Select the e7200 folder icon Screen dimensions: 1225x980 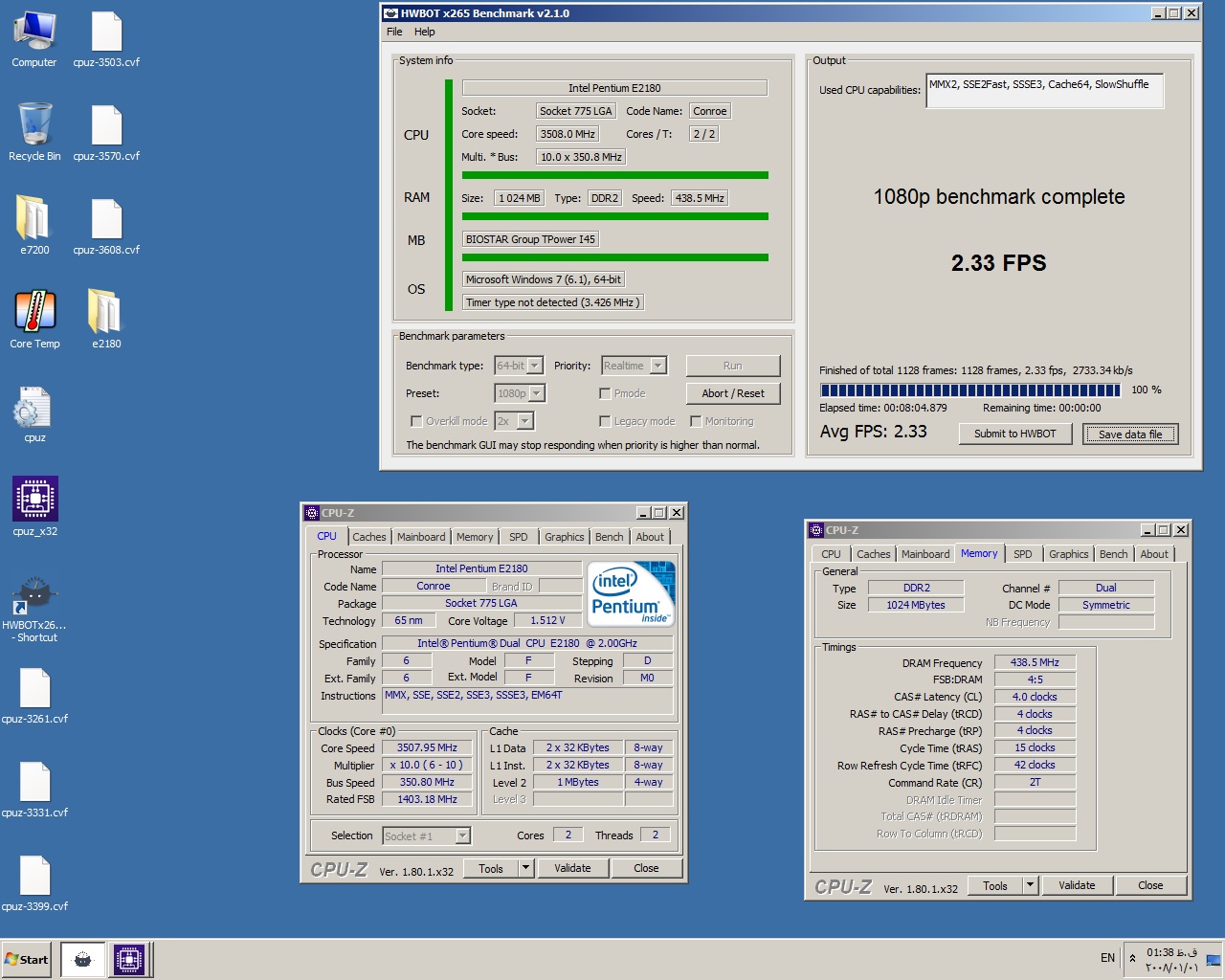click(x=34, y=226)
